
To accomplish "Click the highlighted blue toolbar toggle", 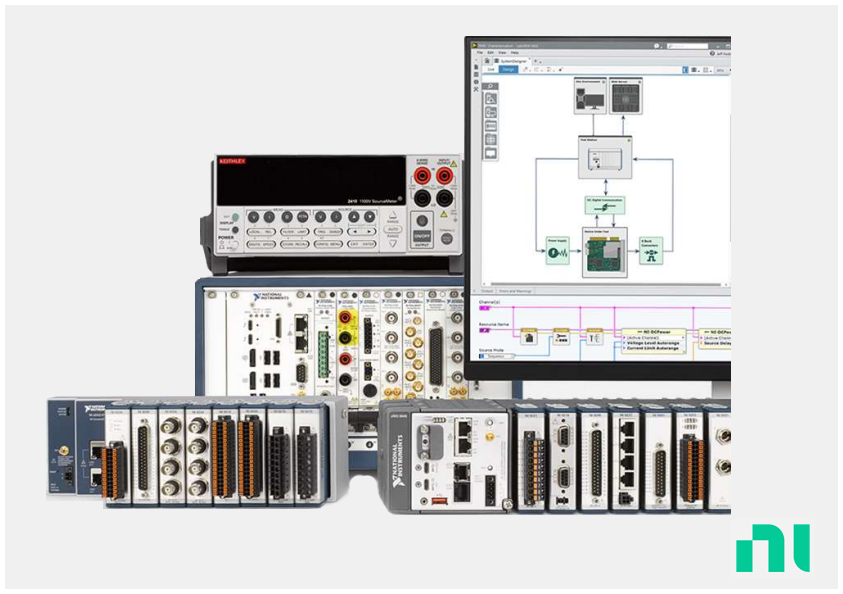I will [685, 69].
